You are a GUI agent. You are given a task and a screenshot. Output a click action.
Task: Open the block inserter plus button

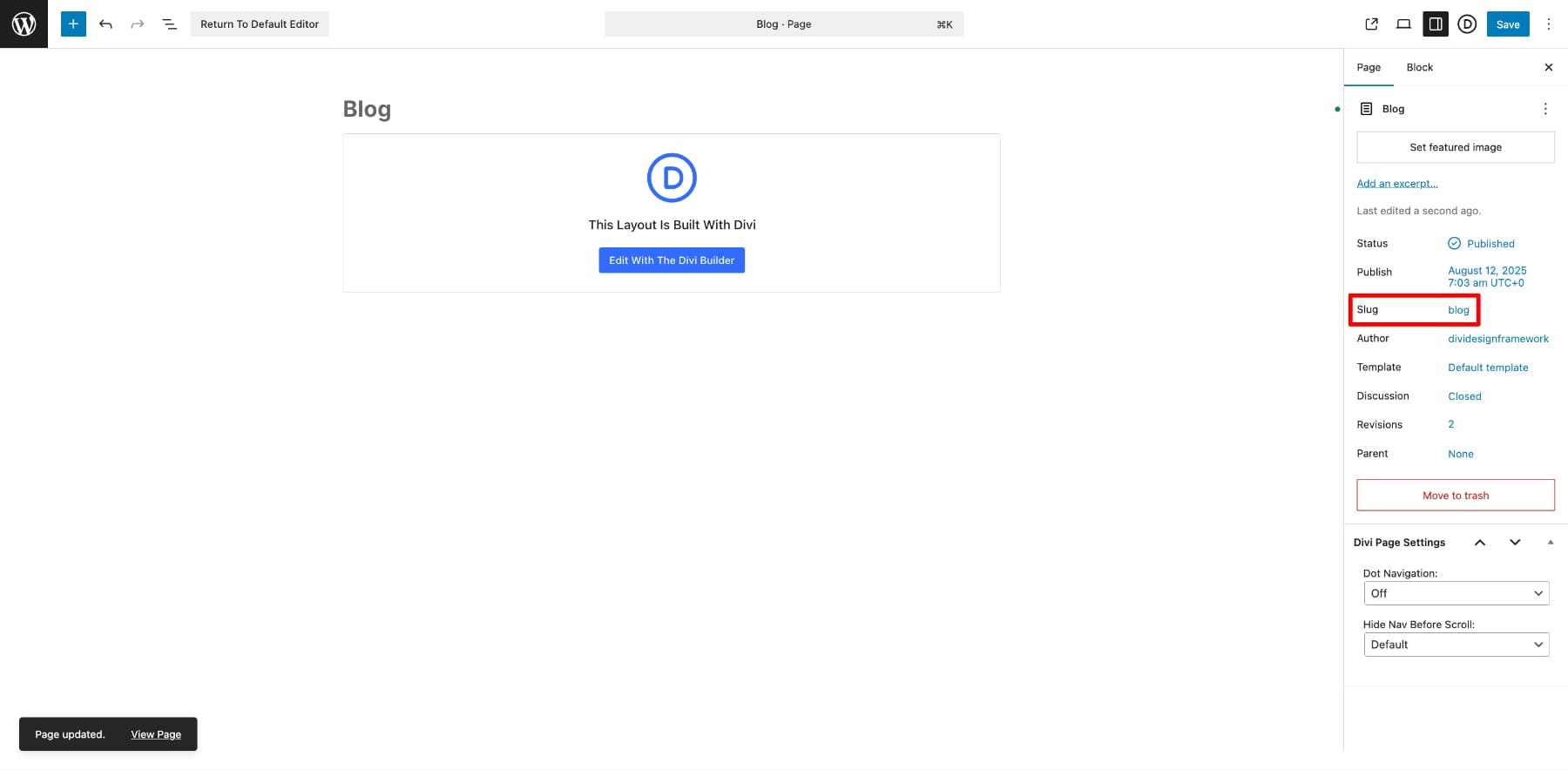[x=73, y=24]
